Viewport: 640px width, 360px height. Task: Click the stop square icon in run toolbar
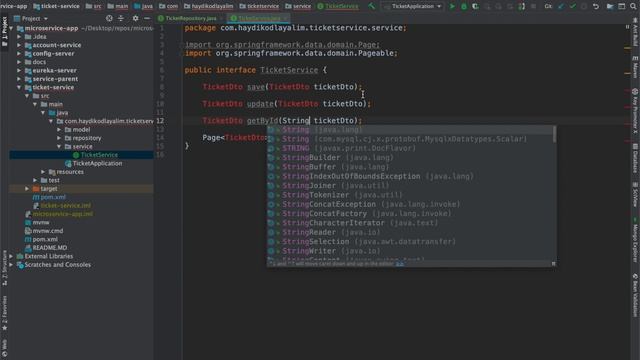pyautogui.click(x=533, y=6)
